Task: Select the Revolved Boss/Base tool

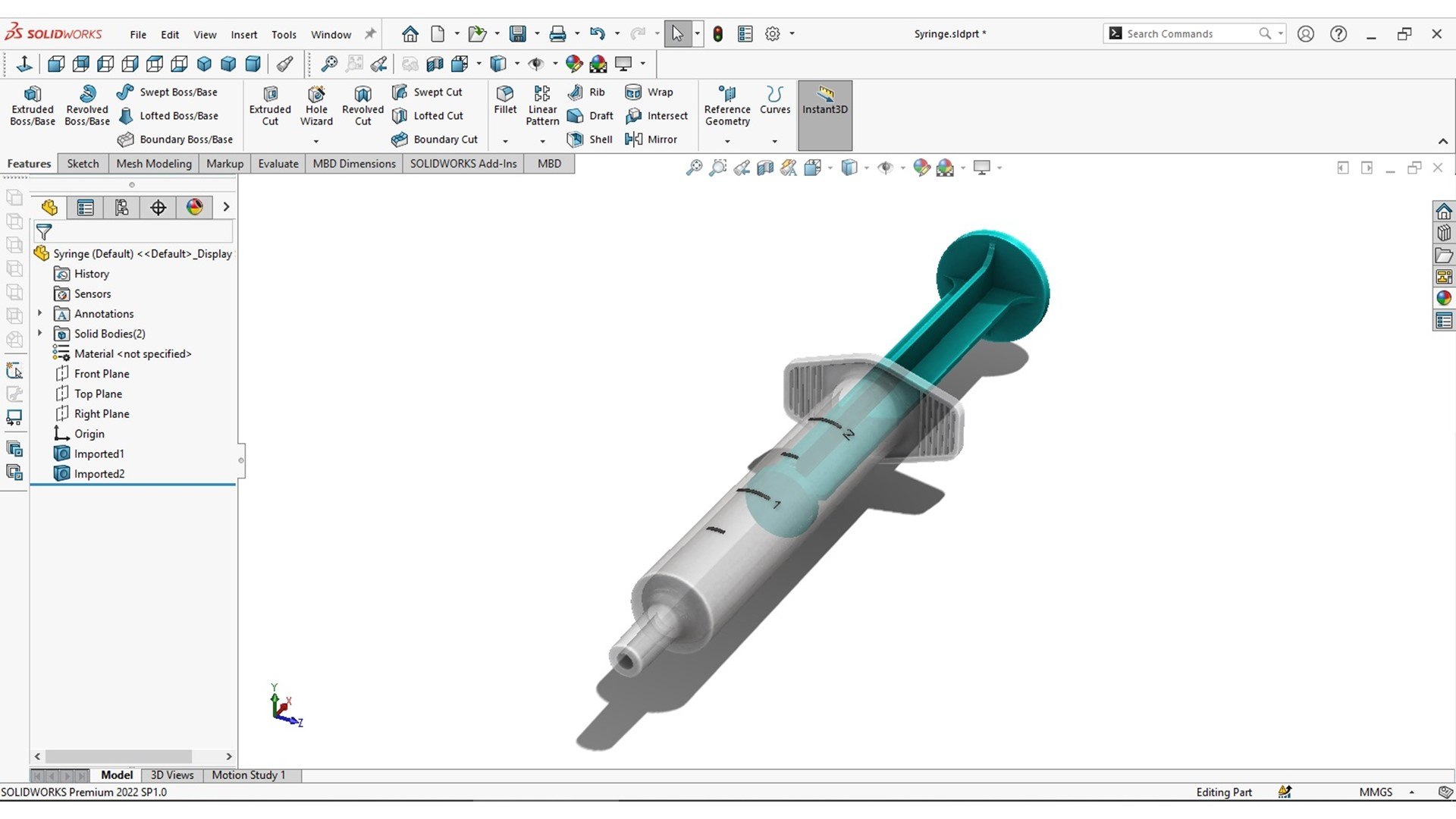Action: [x=87, y=105]
